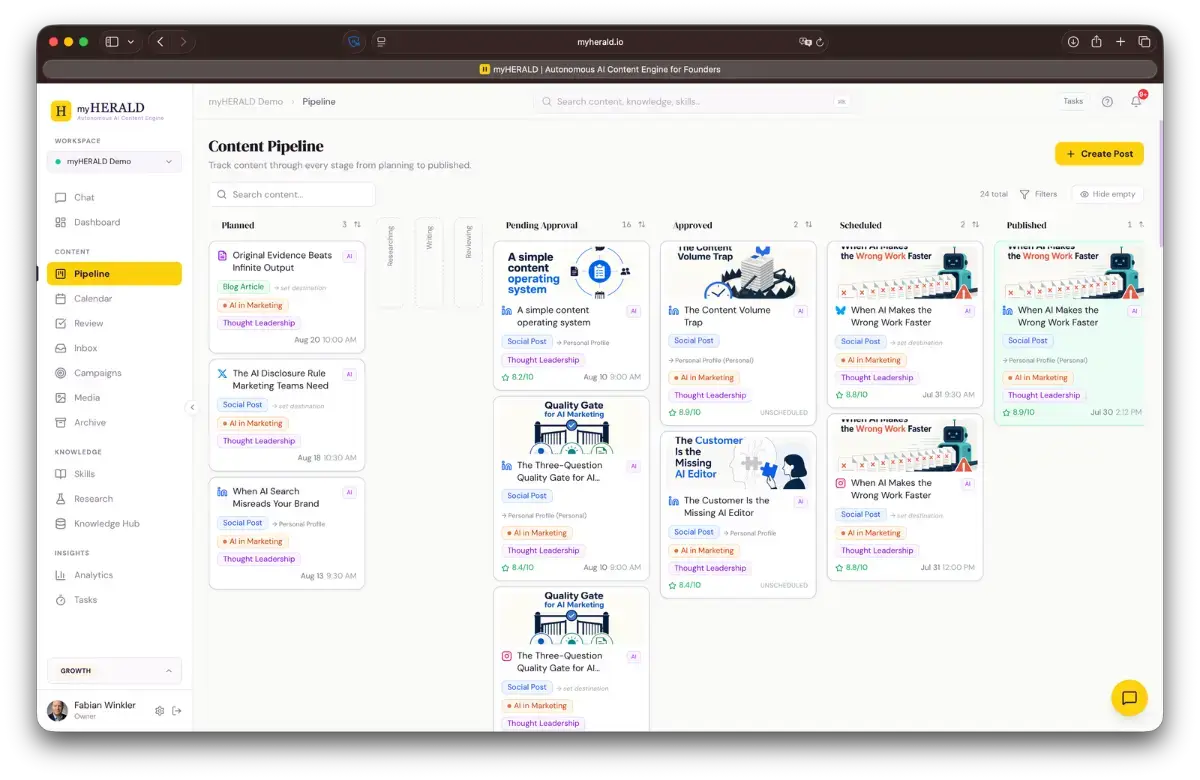The width and height of the screenshot is (1200, 780).
Task: Open account settings gear beside Fabian Winkler
Action: coord(159,711)
